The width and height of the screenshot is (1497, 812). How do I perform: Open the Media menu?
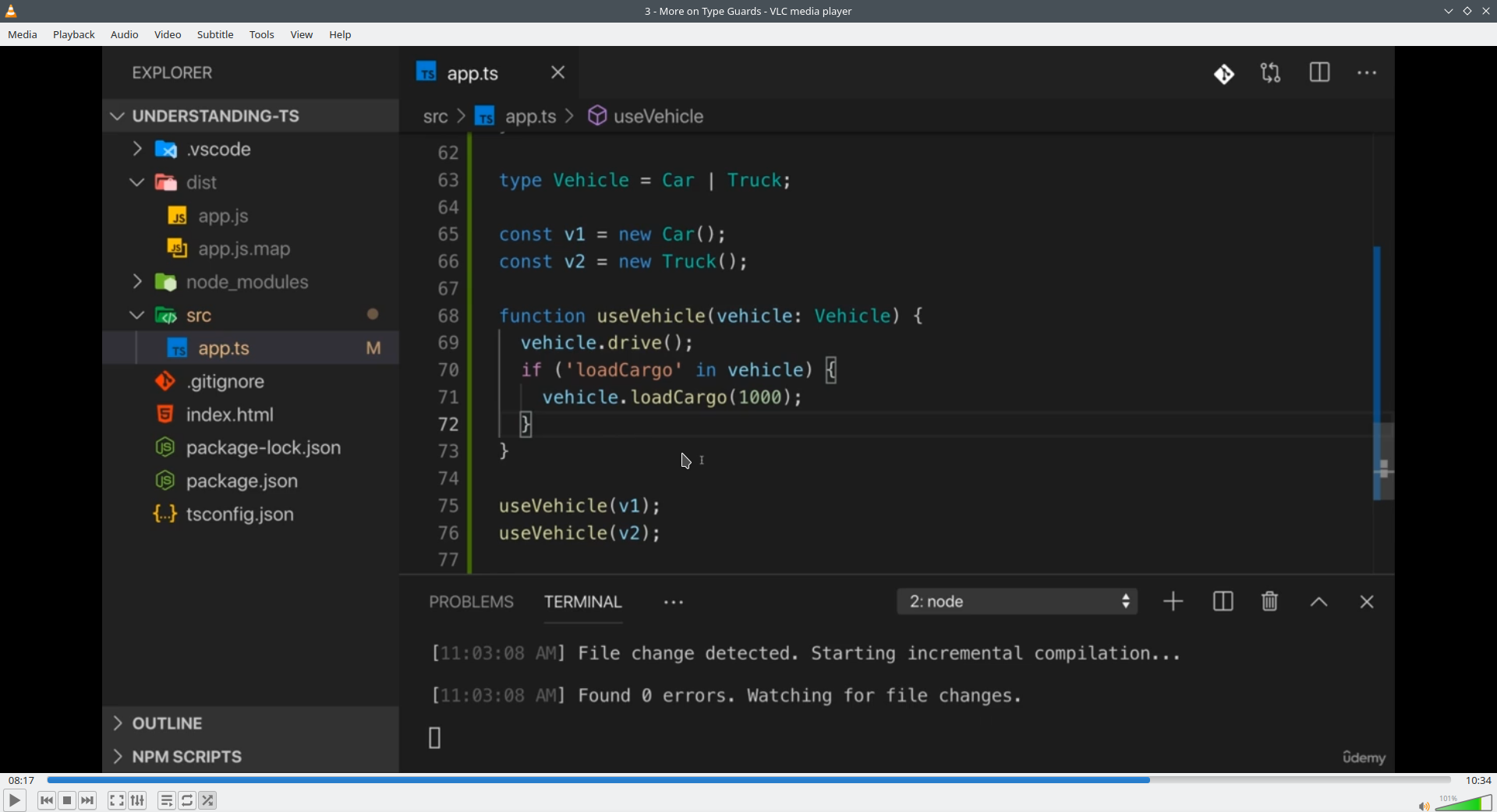[x=23, y=35]
